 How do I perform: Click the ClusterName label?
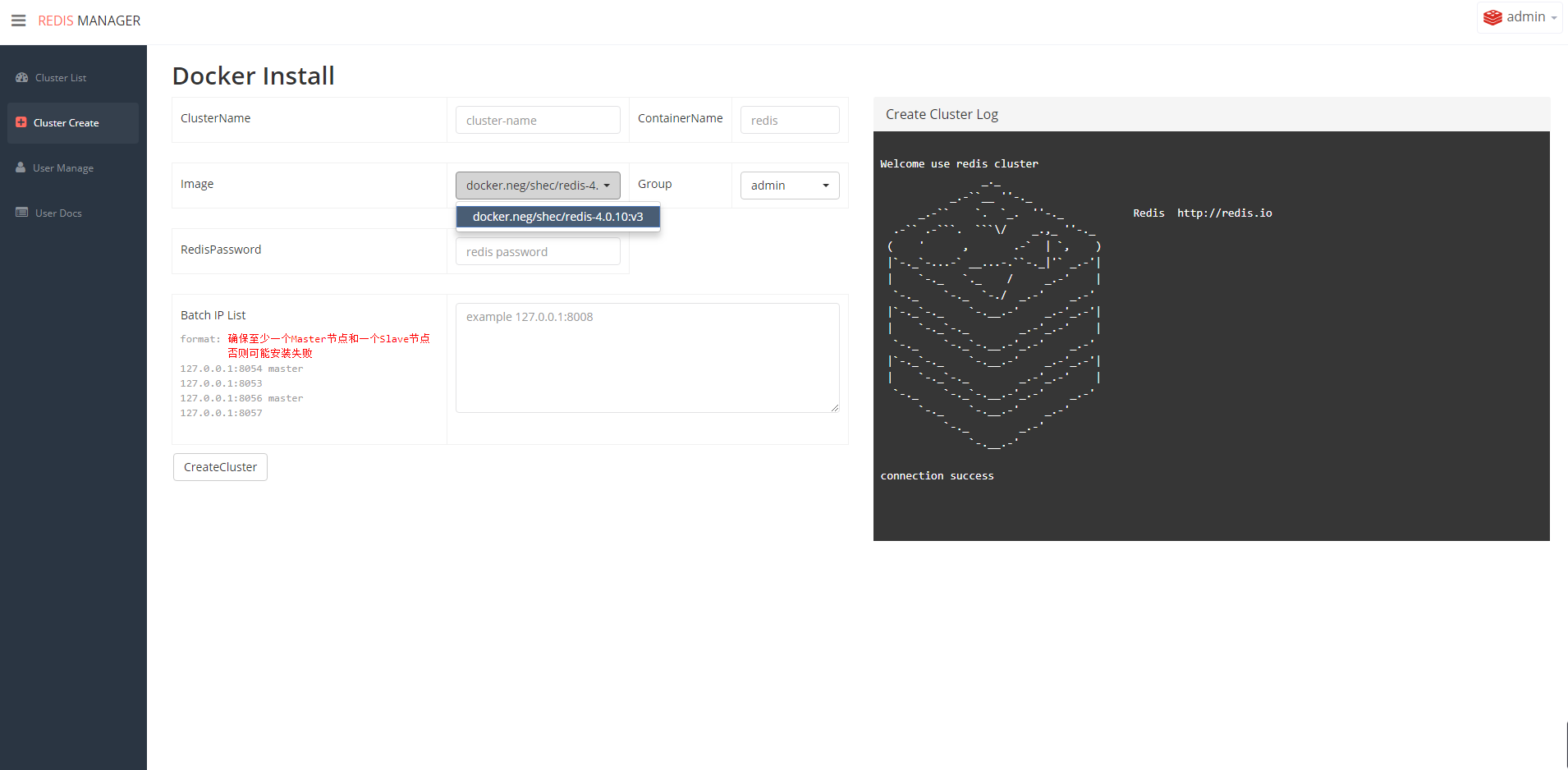tap(216, 118)
